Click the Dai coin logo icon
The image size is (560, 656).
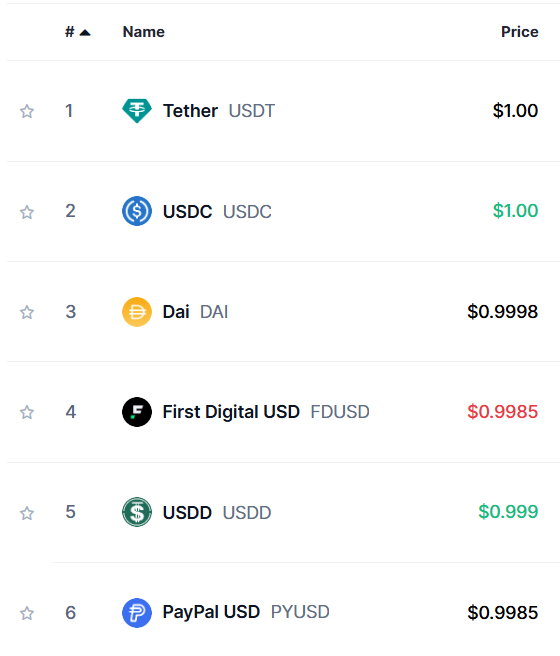(137, 312)
